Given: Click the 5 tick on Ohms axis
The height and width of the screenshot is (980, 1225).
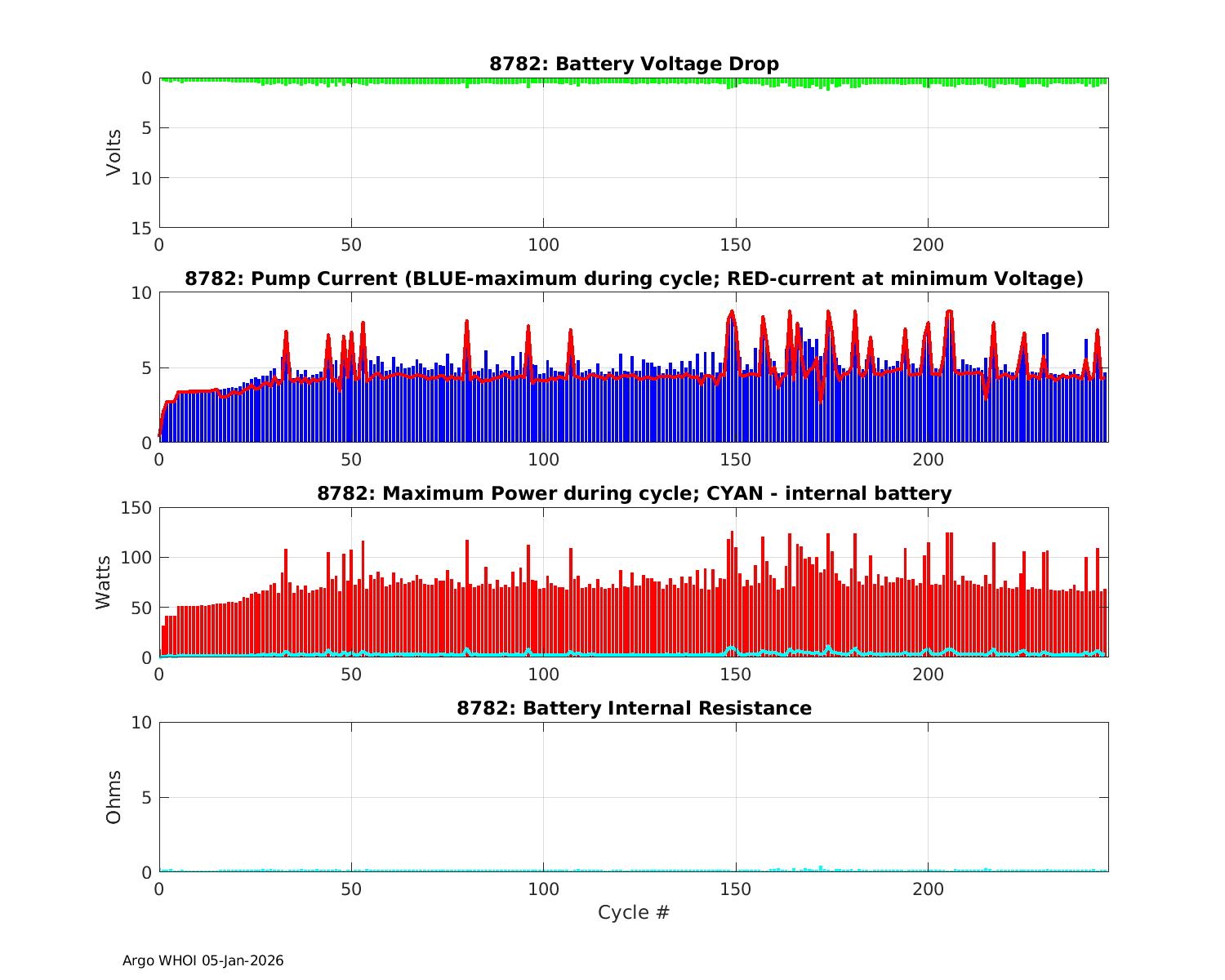Looking at the screenshot, I should click(148, 797).
